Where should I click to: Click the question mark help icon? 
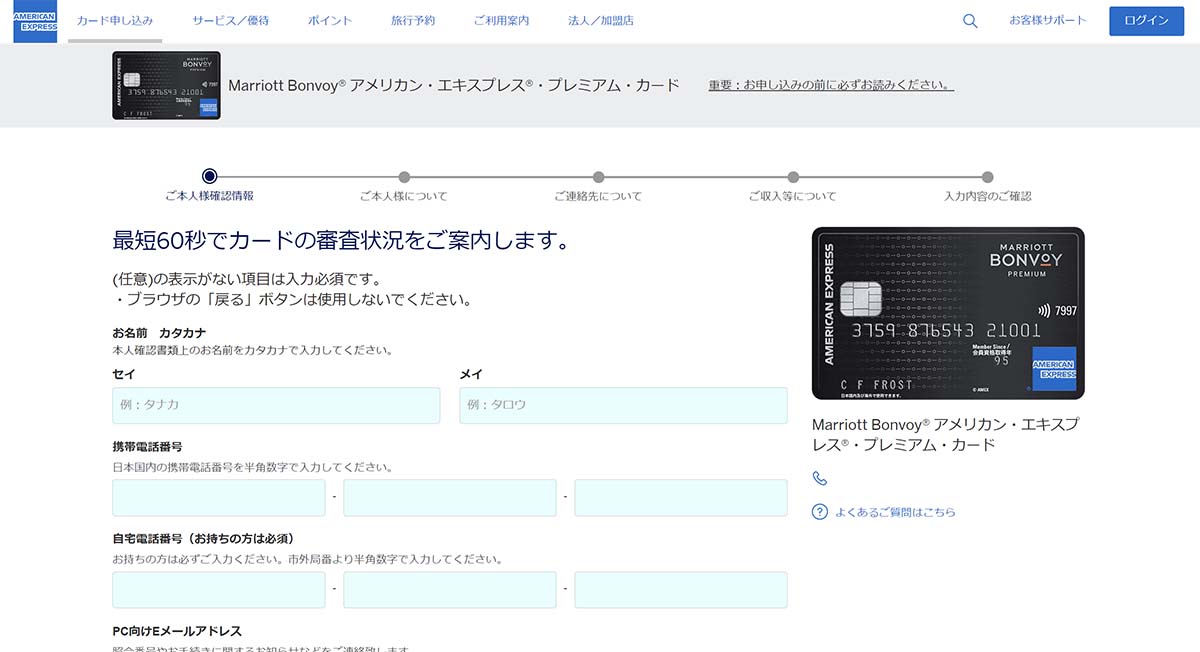(820, 512)
